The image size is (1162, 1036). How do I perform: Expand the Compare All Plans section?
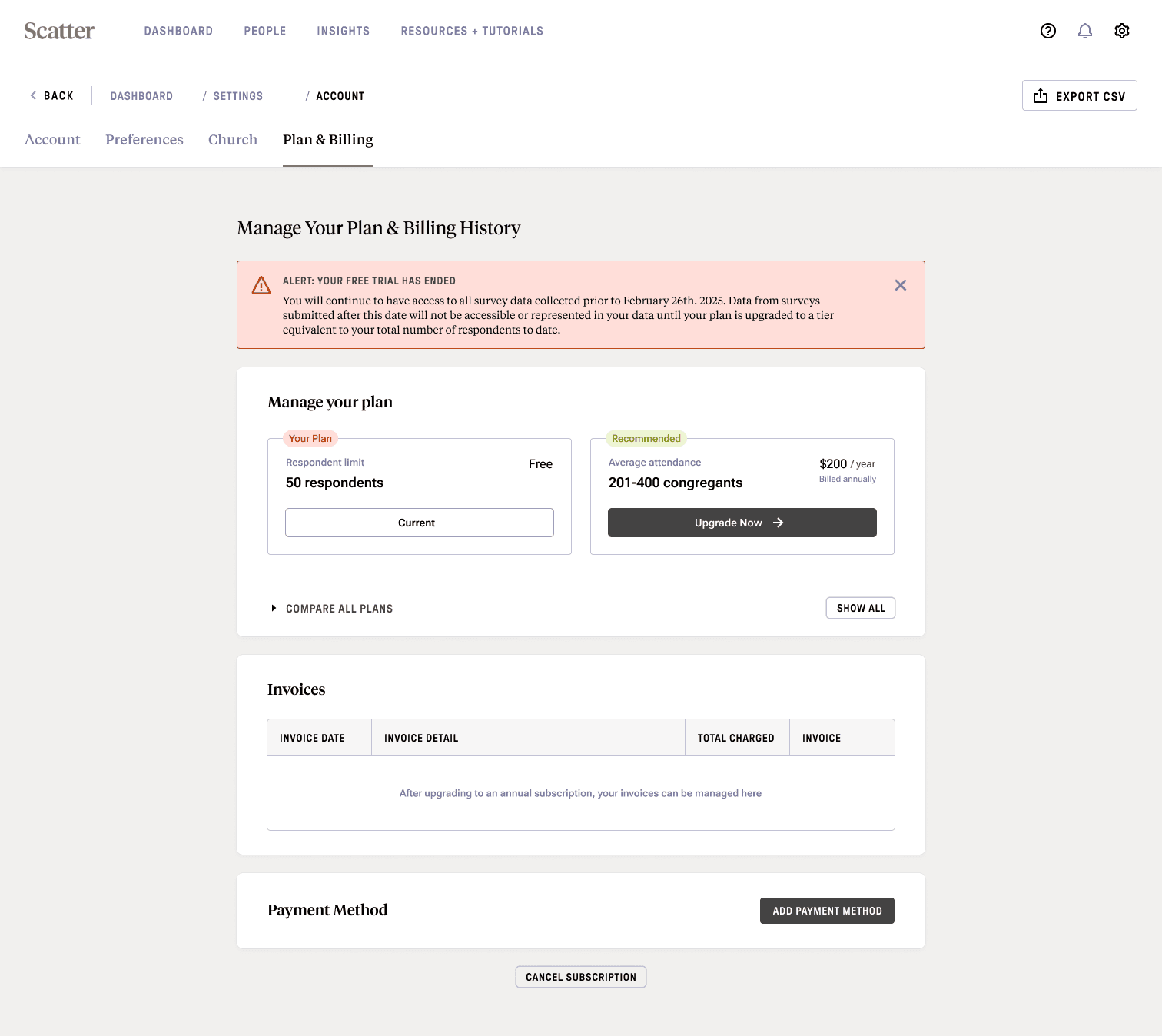tap(330, 609)
